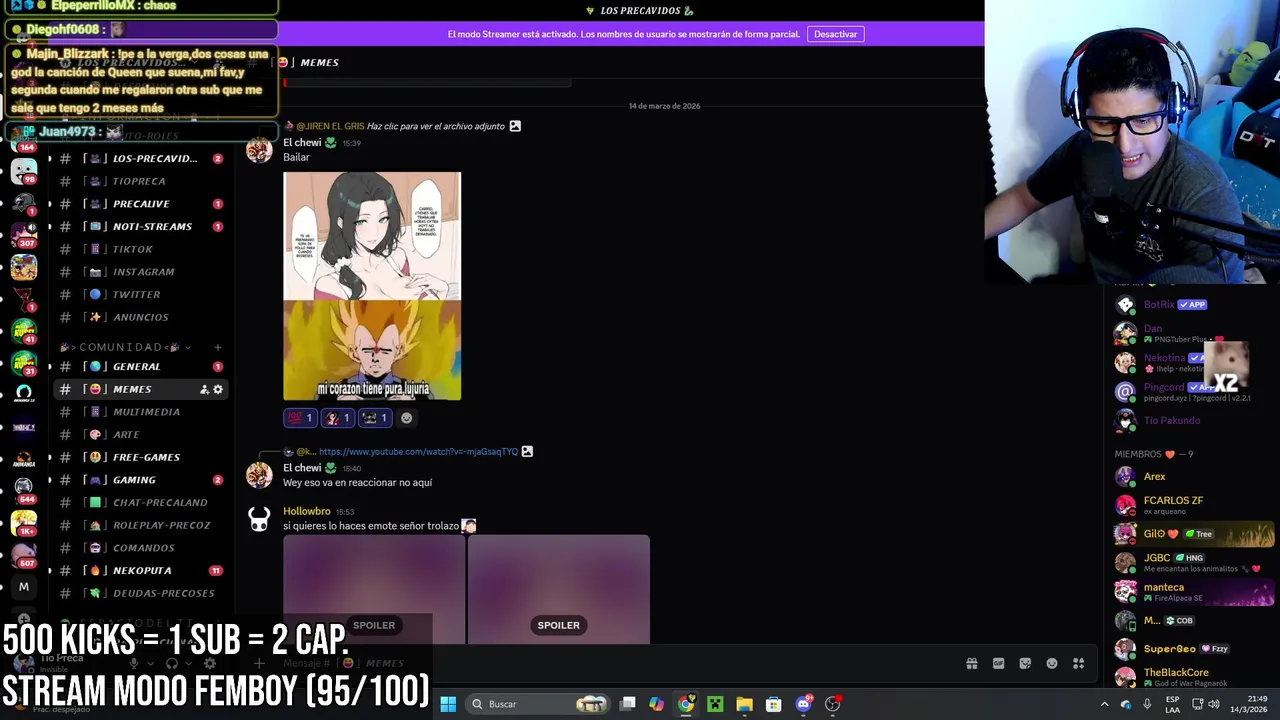1280x720 pixels.
Task: Open the server labeled M
Action: click(x=24, y=587)
